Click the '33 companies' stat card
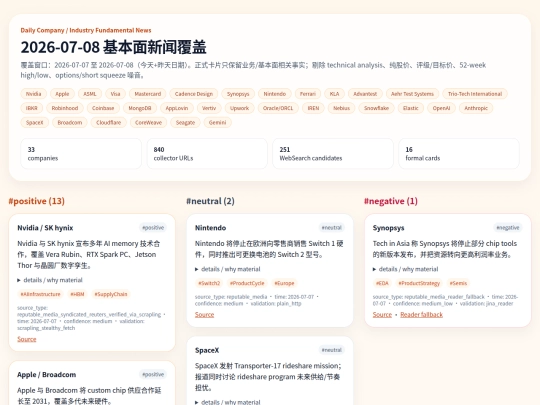Image resolution: width=540 pixels, height=405 pixels. point(81,154)
